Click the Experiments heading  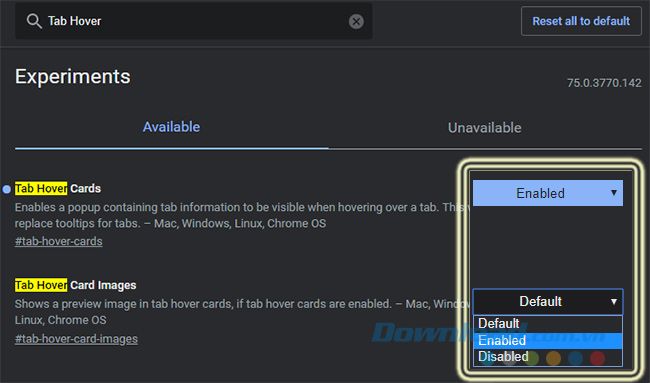[73, 77]
